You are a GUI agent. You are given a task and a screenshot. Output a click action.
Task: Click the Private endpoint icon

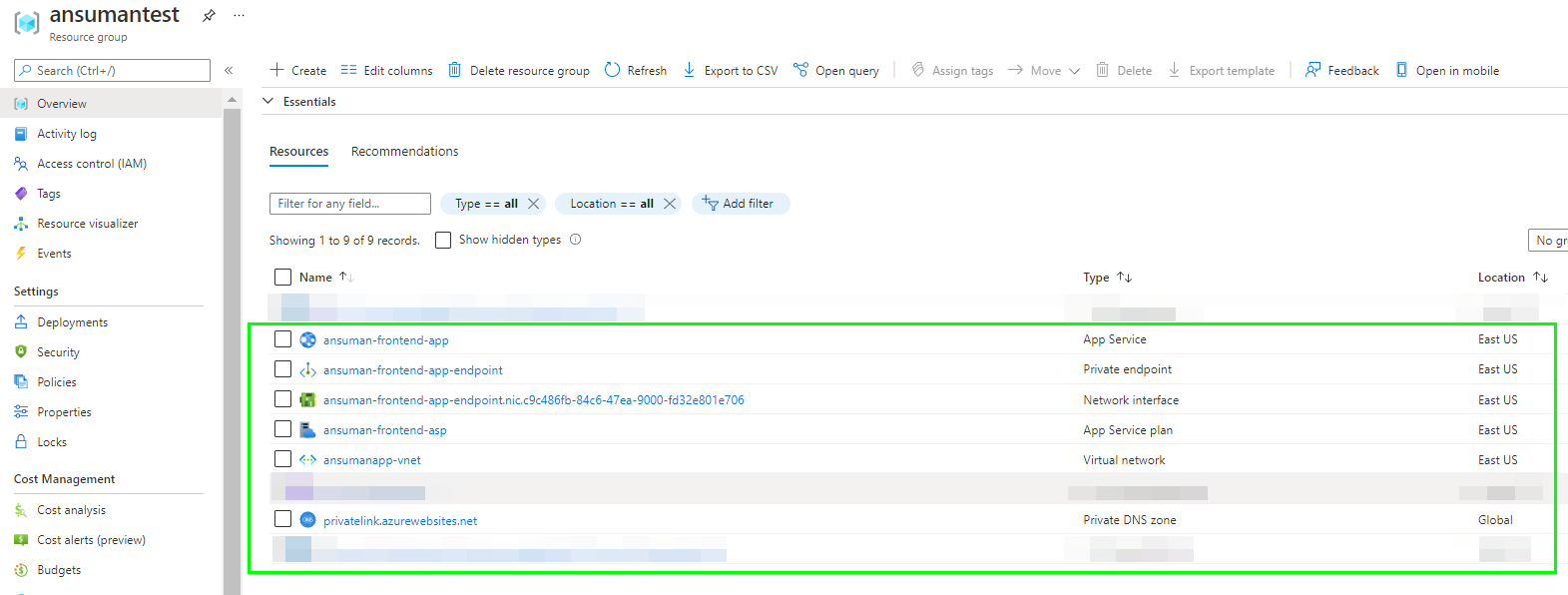(x=307, y=370)
